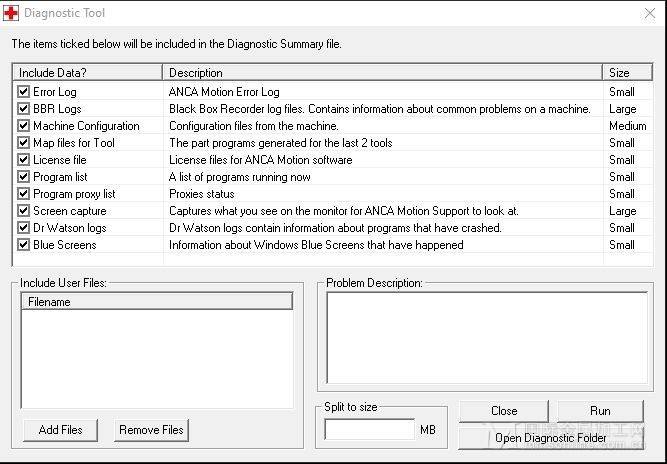
Task: Untick the Blue Screens checkbox
Action: click(23, 245)
